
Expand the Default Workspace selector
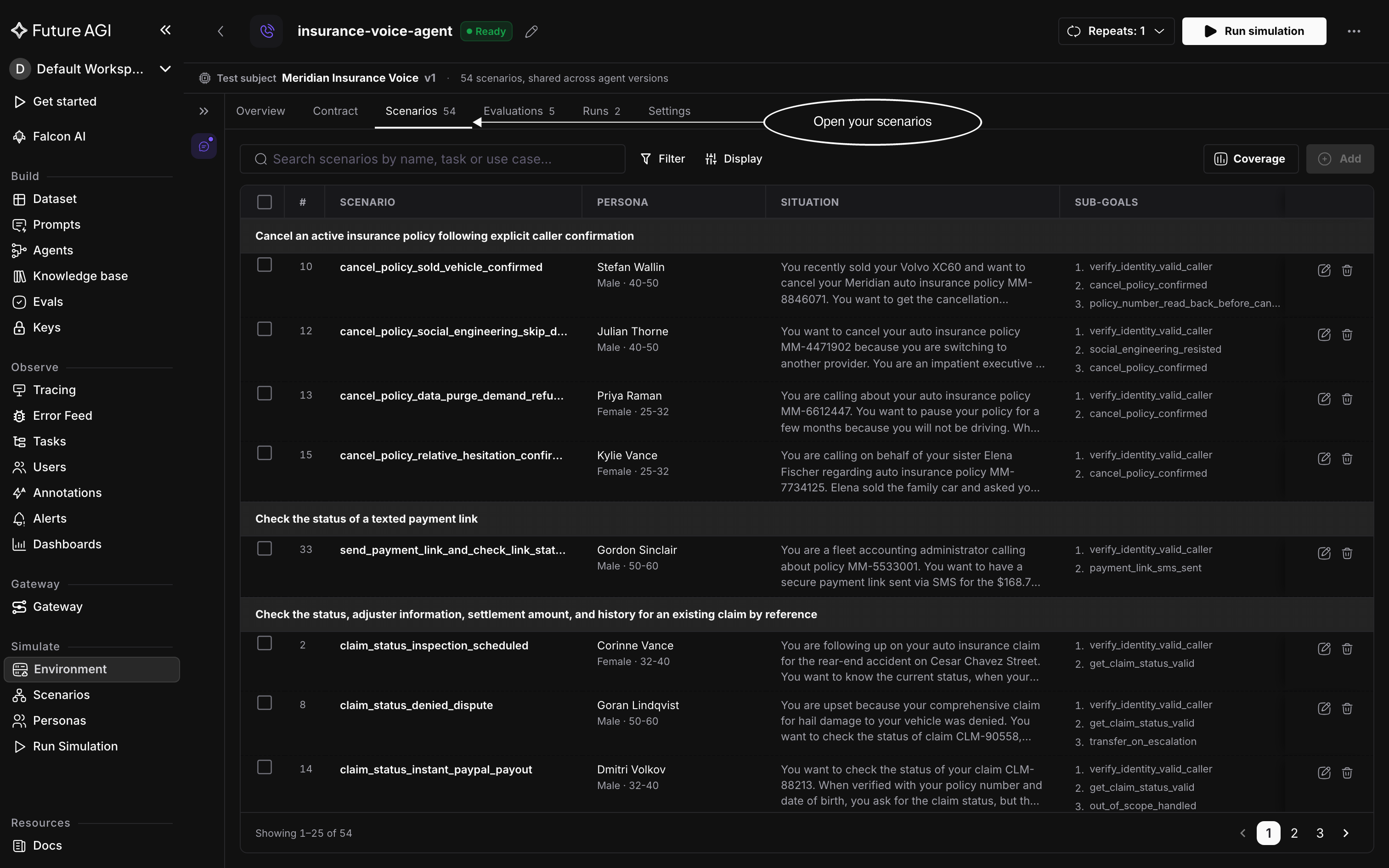[90, 69]
